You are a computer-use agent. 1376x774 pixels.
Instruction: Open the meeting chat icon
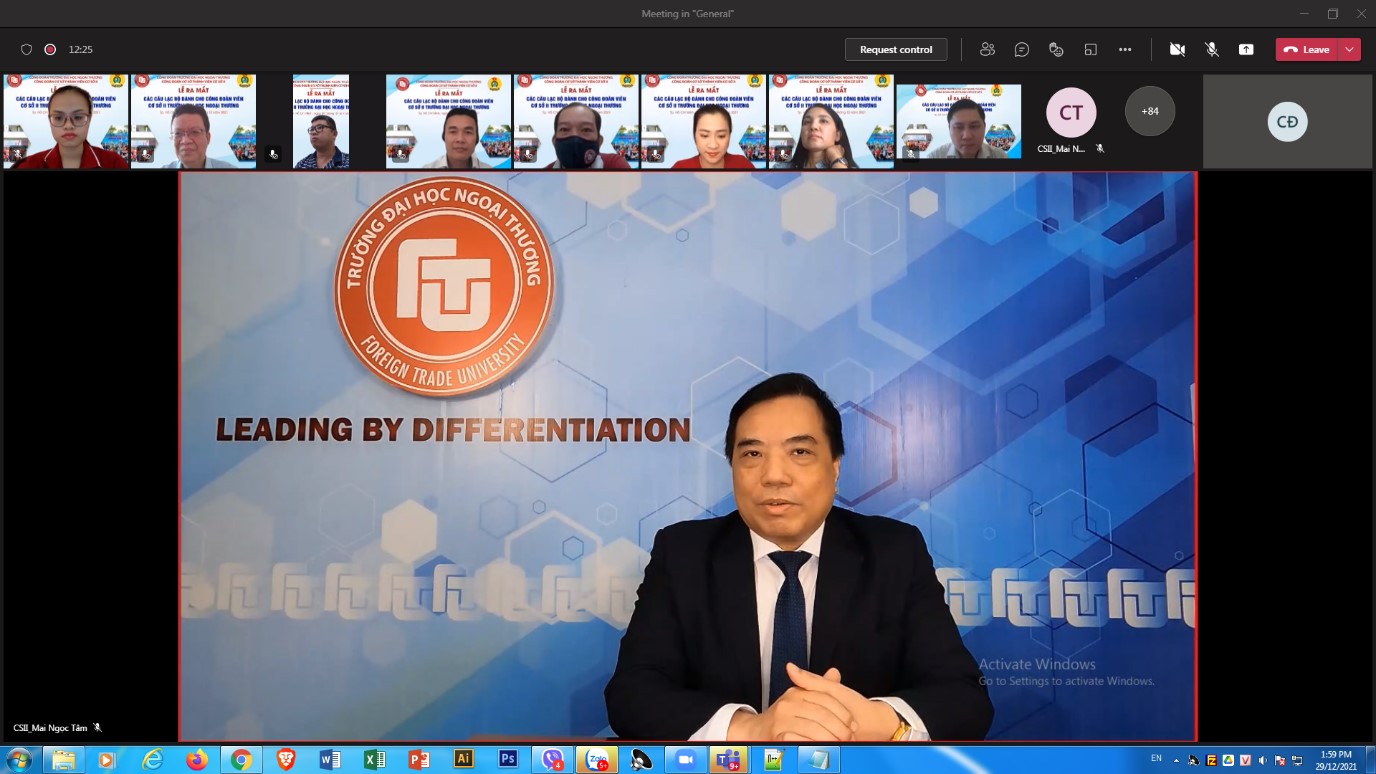coord(1022,49)
